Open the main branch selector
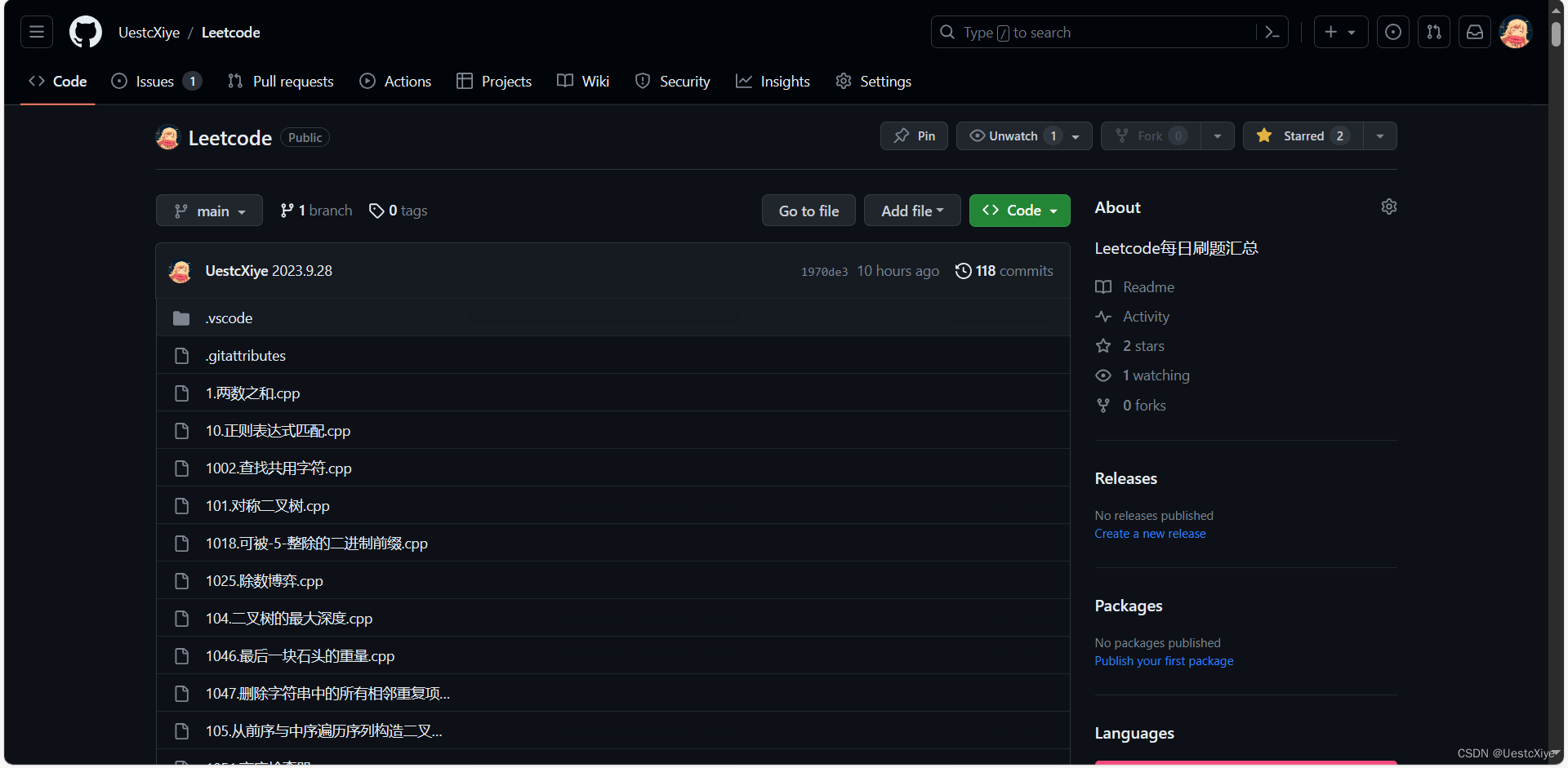This screenshot has height=768, width=1568. click(x=209, y=211)
